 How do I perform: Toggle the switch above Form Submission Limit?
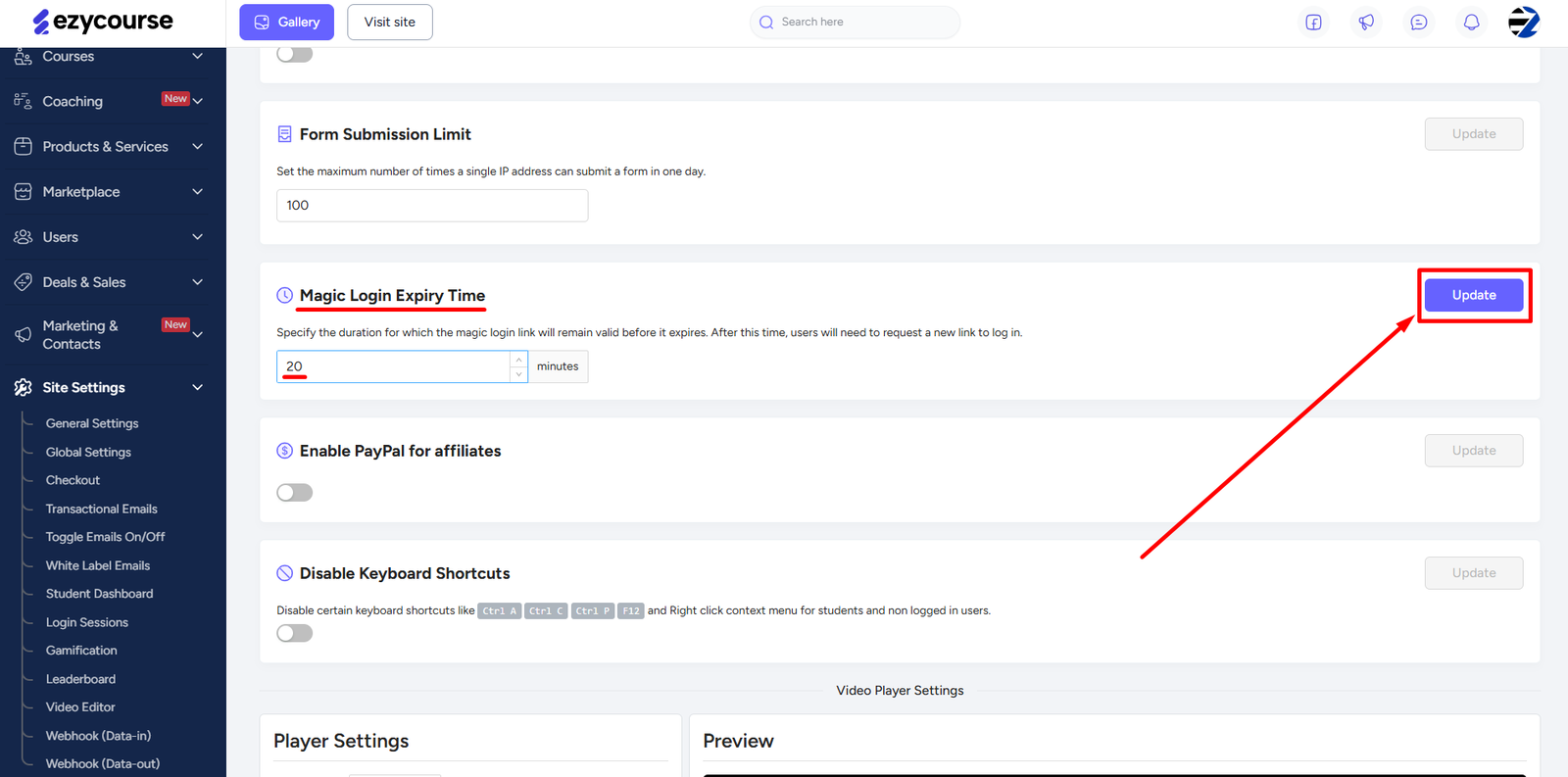click(x=294, y=54)
